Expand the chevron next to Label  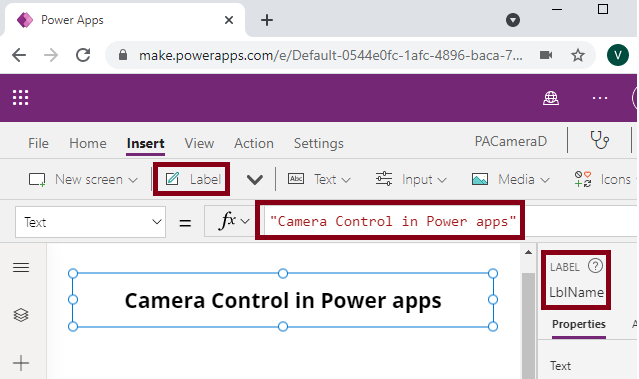255,180
